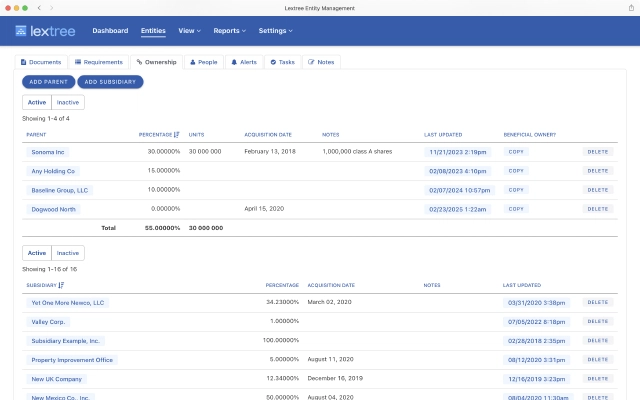Delete the Dogwood North row
640x400 pixels.
598,209
